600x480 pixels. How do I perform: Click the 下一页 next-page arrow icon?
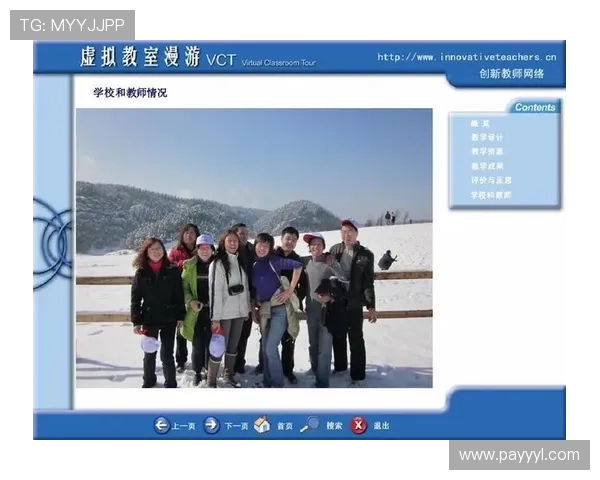point(211,425)
